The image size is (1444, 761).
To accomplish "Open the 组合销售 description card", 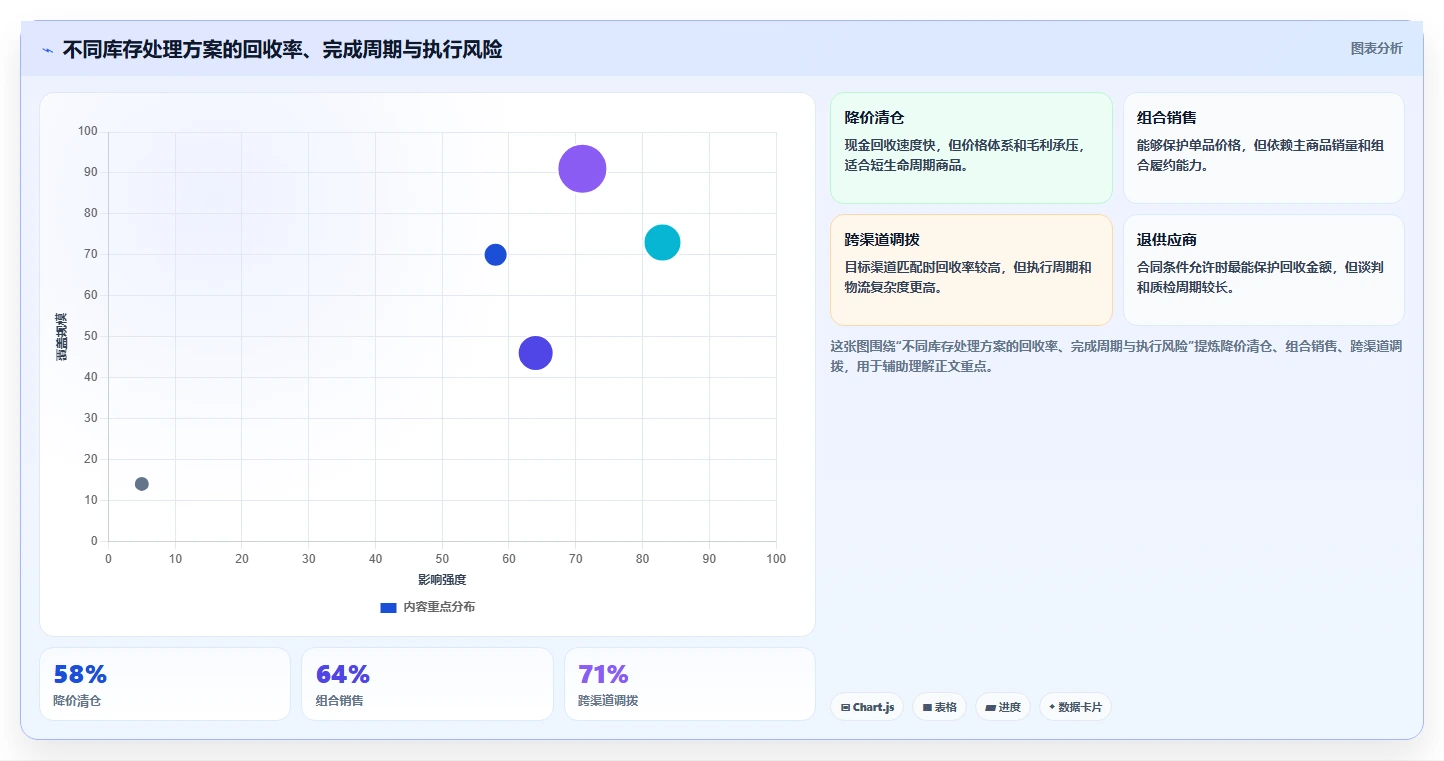I will pos(1263,148).
